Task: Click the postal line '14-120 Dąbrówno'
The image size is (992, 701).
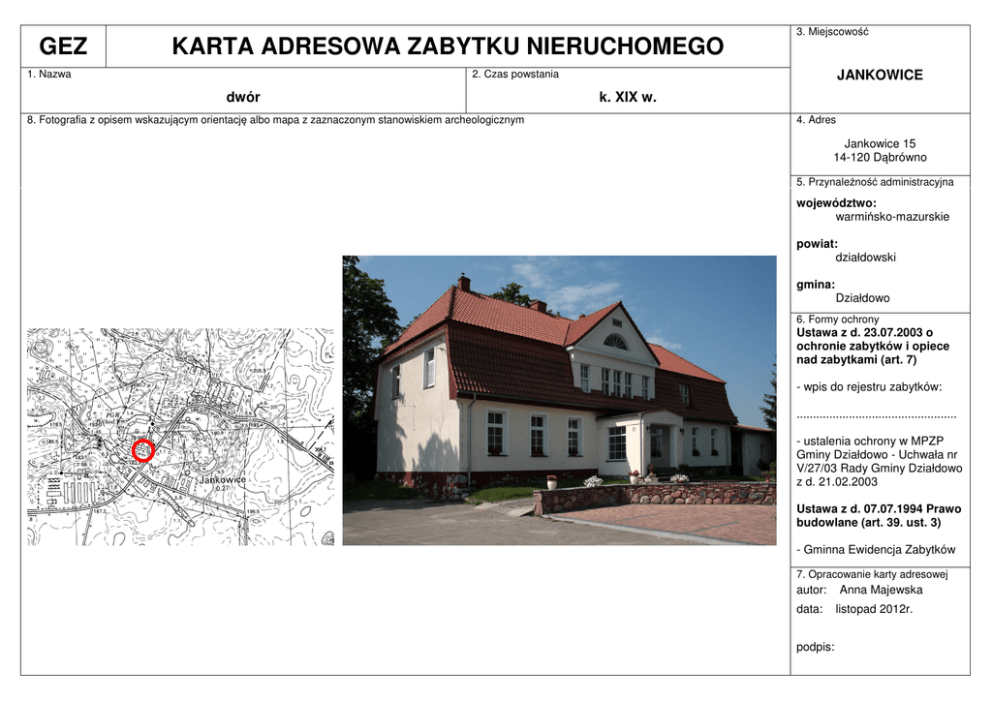Action: point(879,157)
